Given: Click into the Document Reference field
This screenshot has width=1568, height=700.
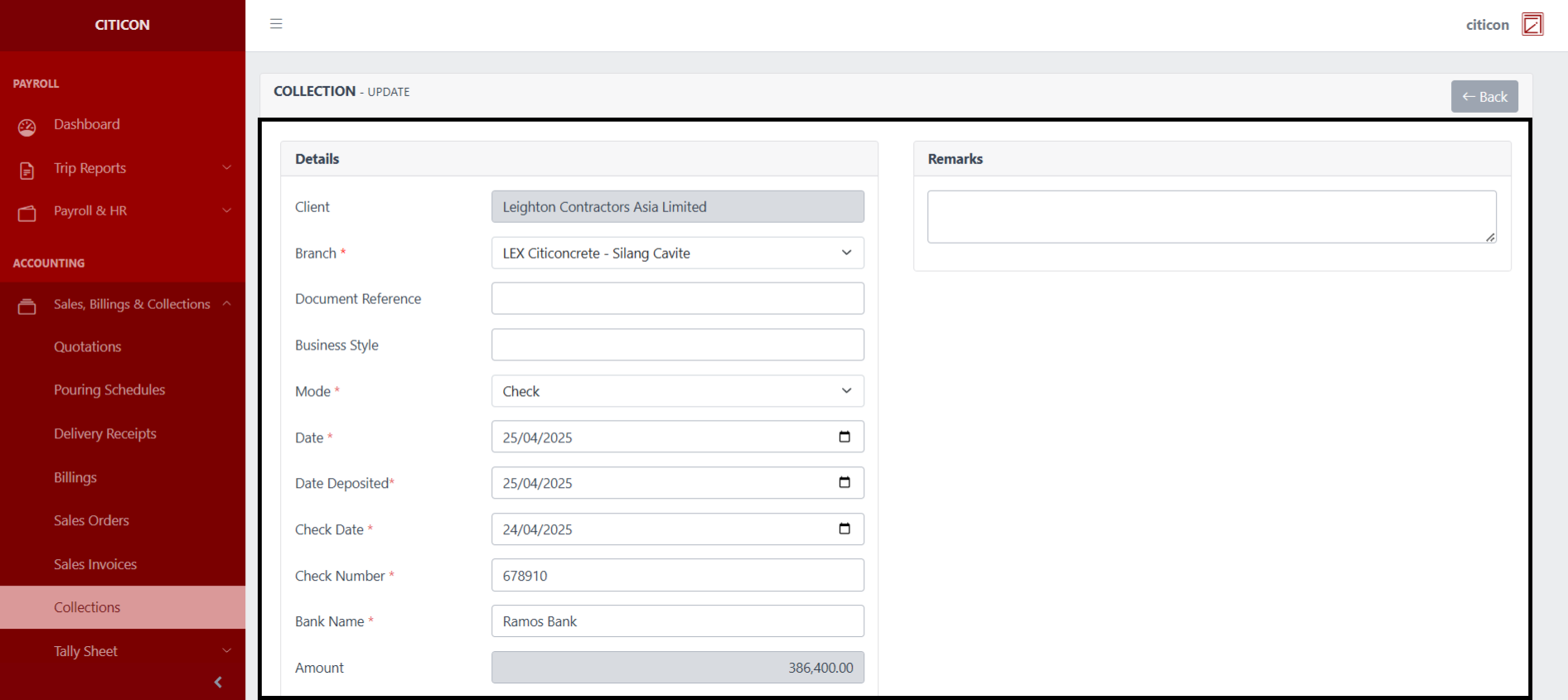Looking at the screenshot, I should [677, 299].
